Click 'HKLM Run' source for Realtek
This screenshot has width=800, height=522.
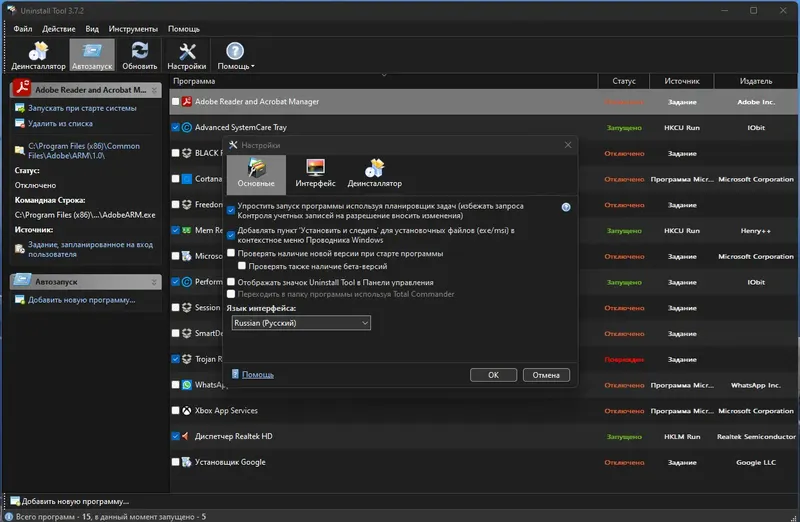click(682, 437)
